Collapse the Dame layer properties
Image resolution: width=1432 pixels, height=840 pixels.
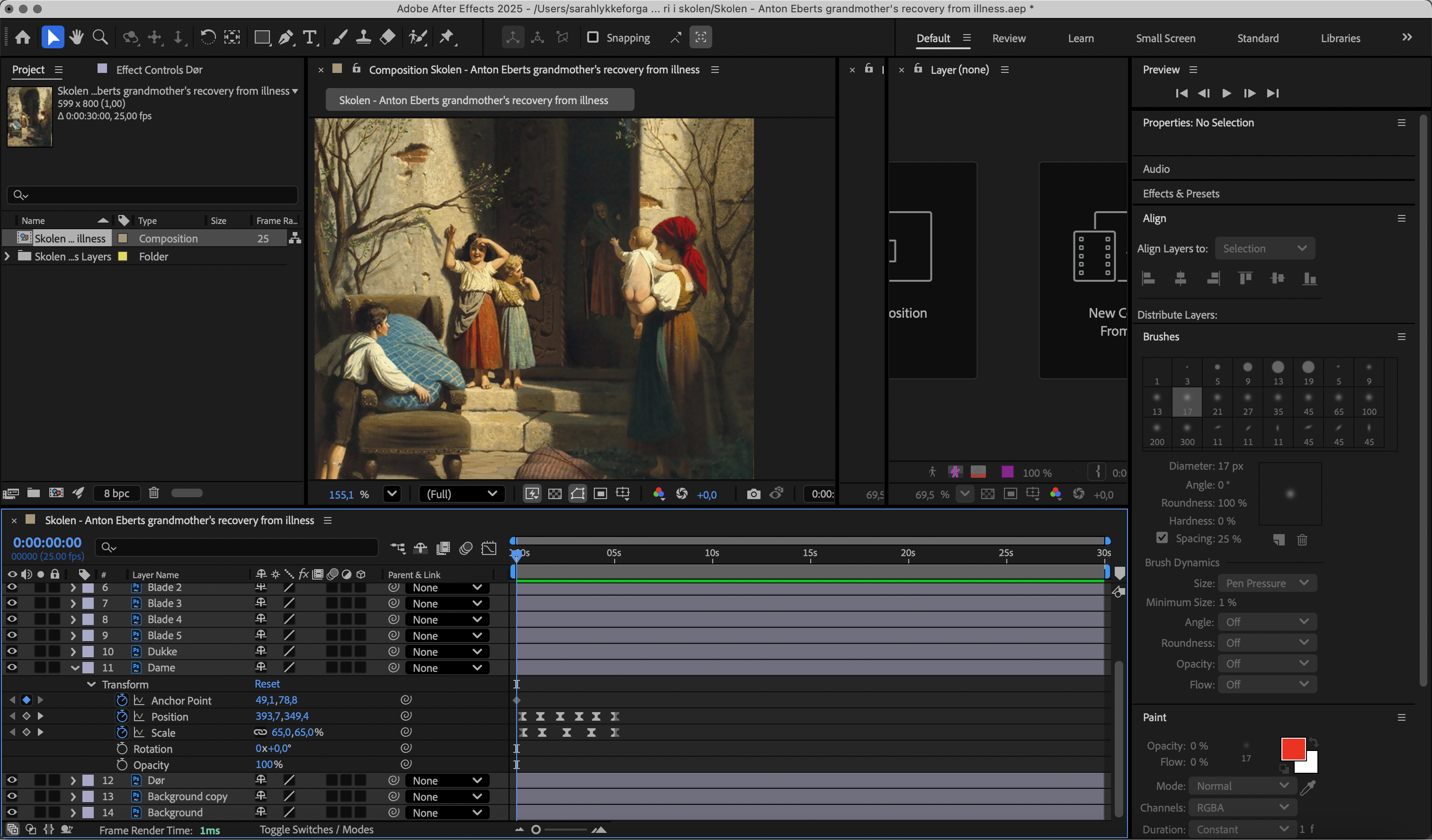(74, 668)
